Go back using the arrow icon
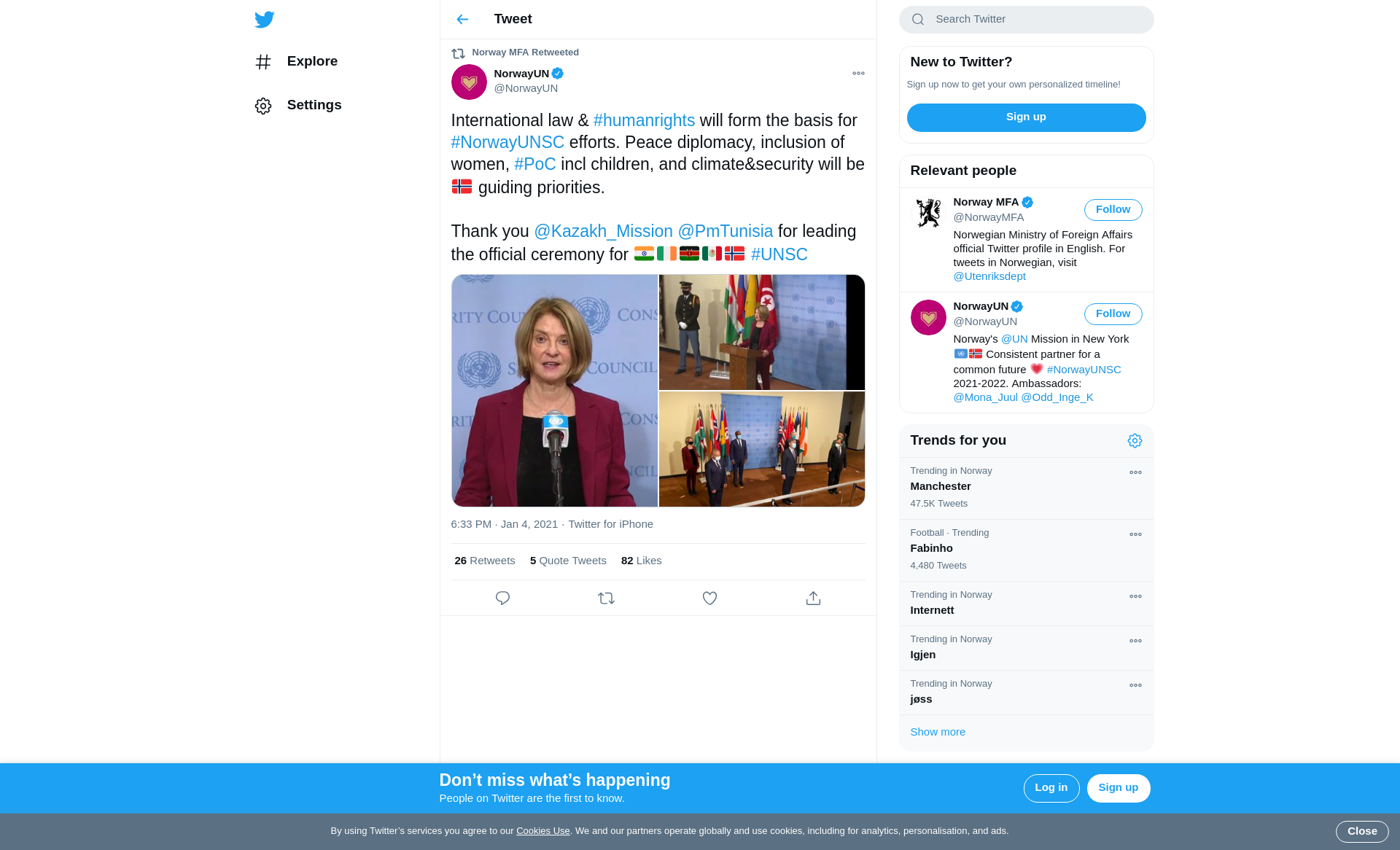Image resolution: width=1400 pixels, height=850 pixels. point(462,20)
